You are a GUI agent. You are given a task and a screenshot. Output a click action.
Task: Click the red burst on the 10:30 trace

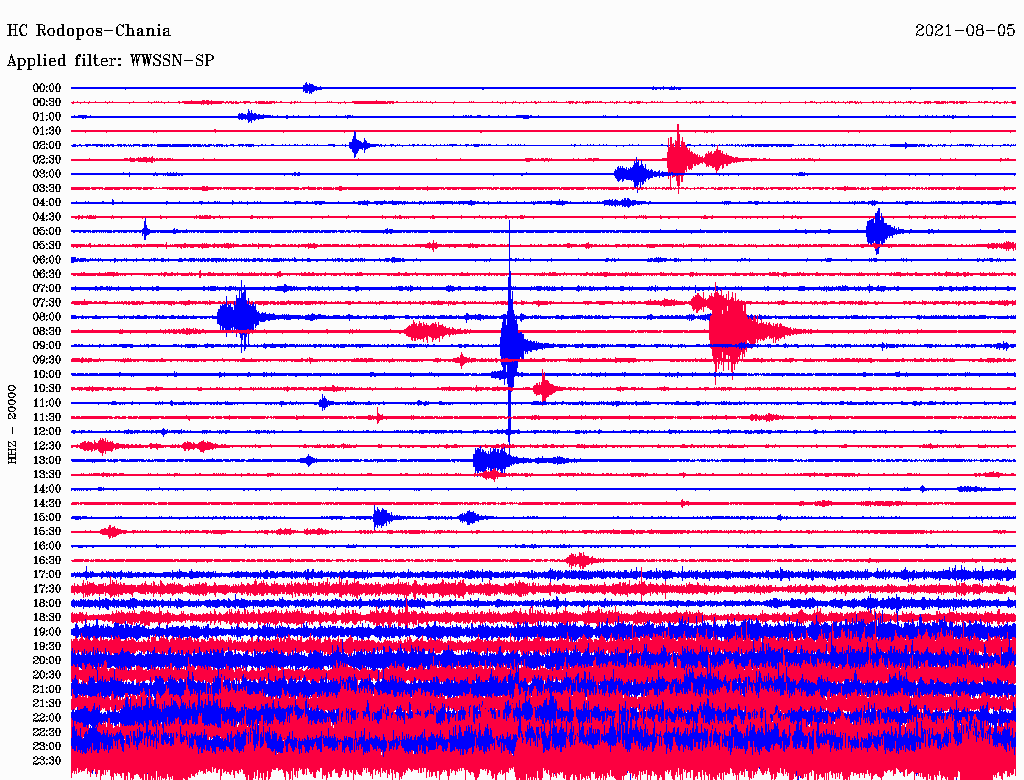point(545,389)
